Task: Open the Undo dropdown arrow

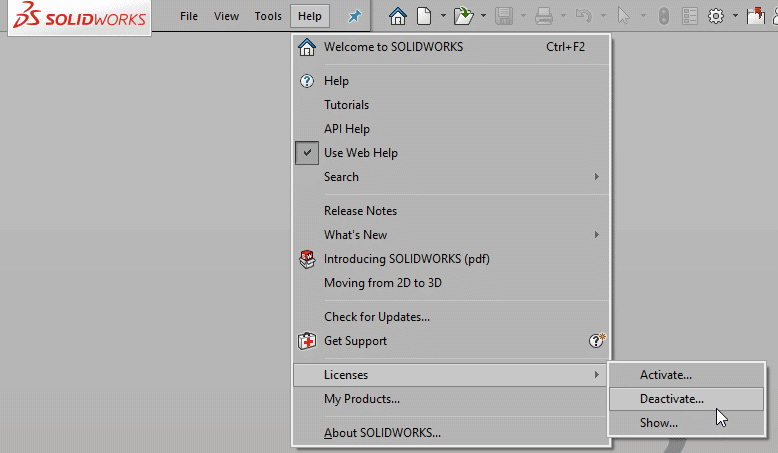Action: point(603,16)
